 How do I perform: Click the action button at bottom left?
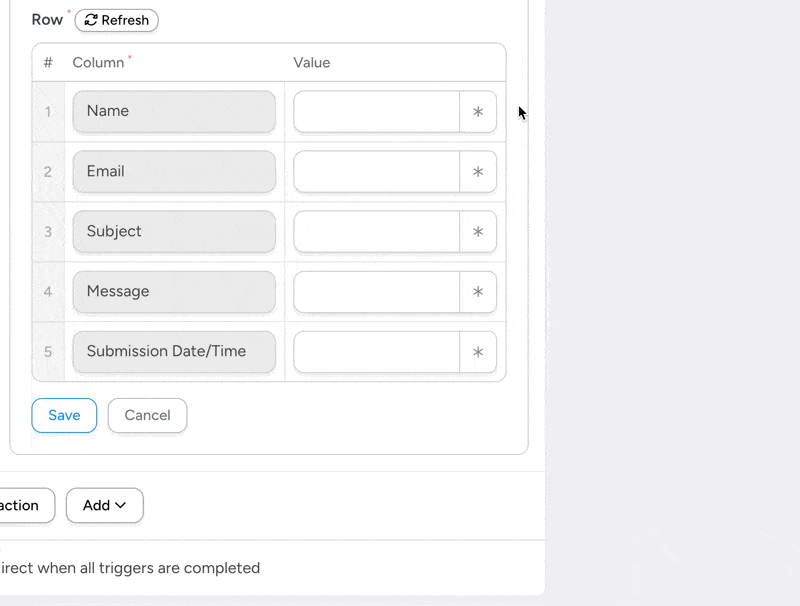tap(20, 505)
